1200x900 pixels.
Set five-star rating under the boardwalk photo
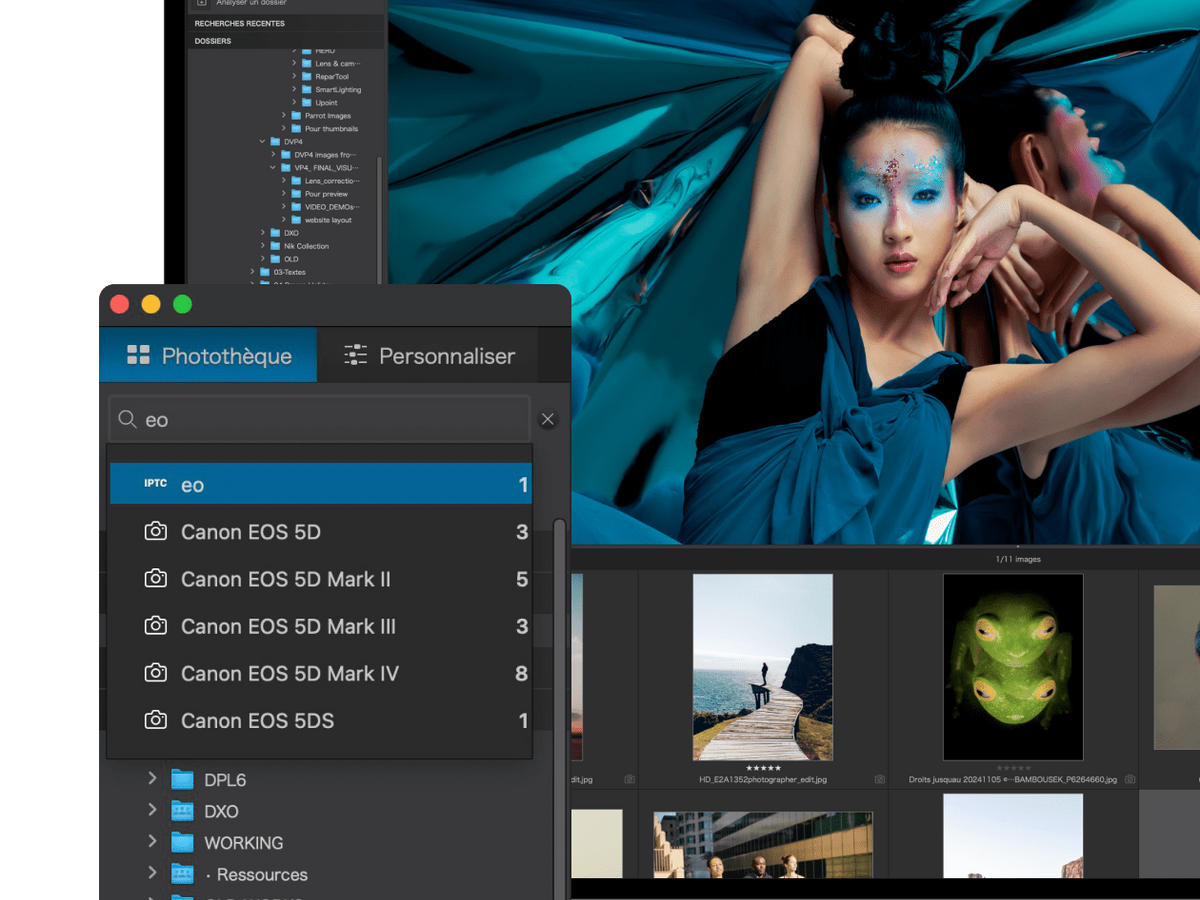763,768
